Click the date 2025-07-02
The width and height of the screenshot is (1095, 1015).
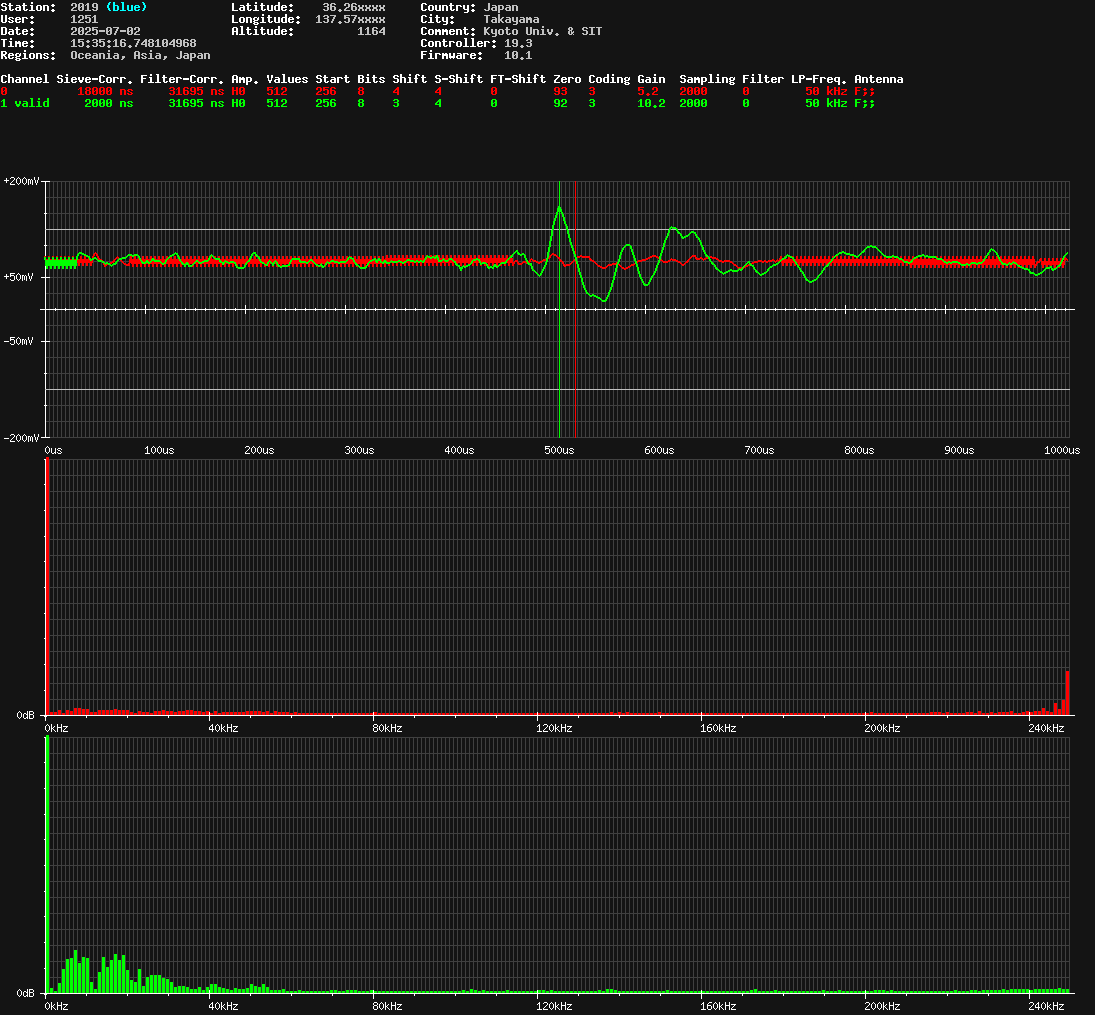click(x=105, y=31)
